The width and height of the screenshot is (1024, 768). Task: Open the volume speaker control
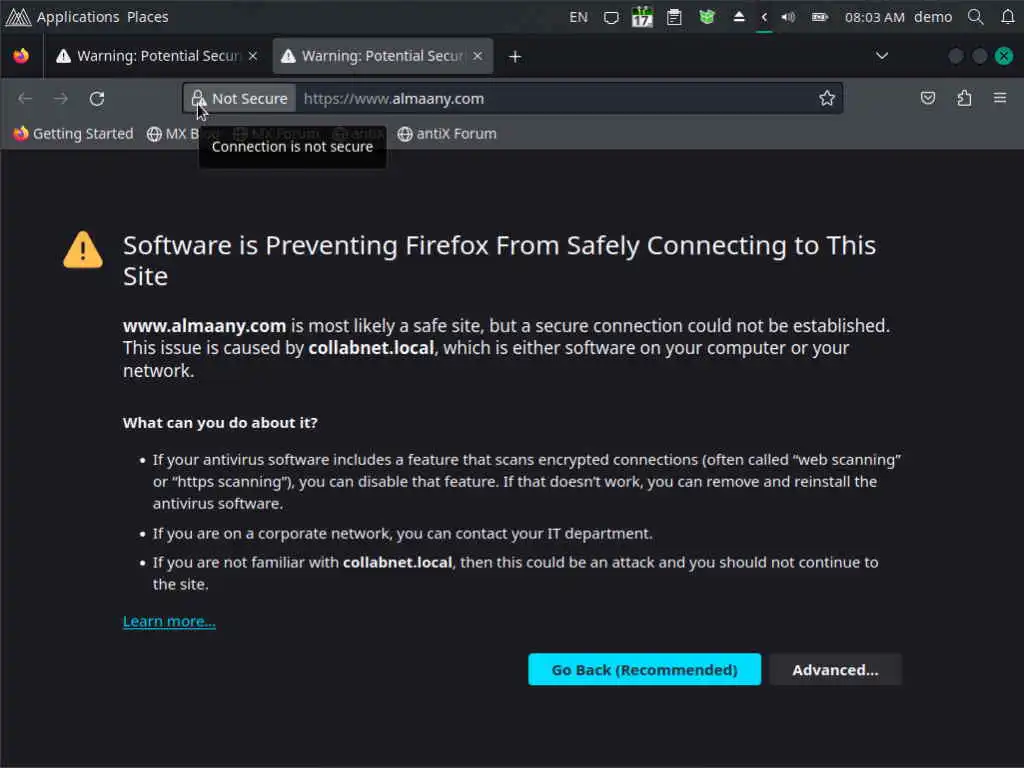(x=788, y=18)
